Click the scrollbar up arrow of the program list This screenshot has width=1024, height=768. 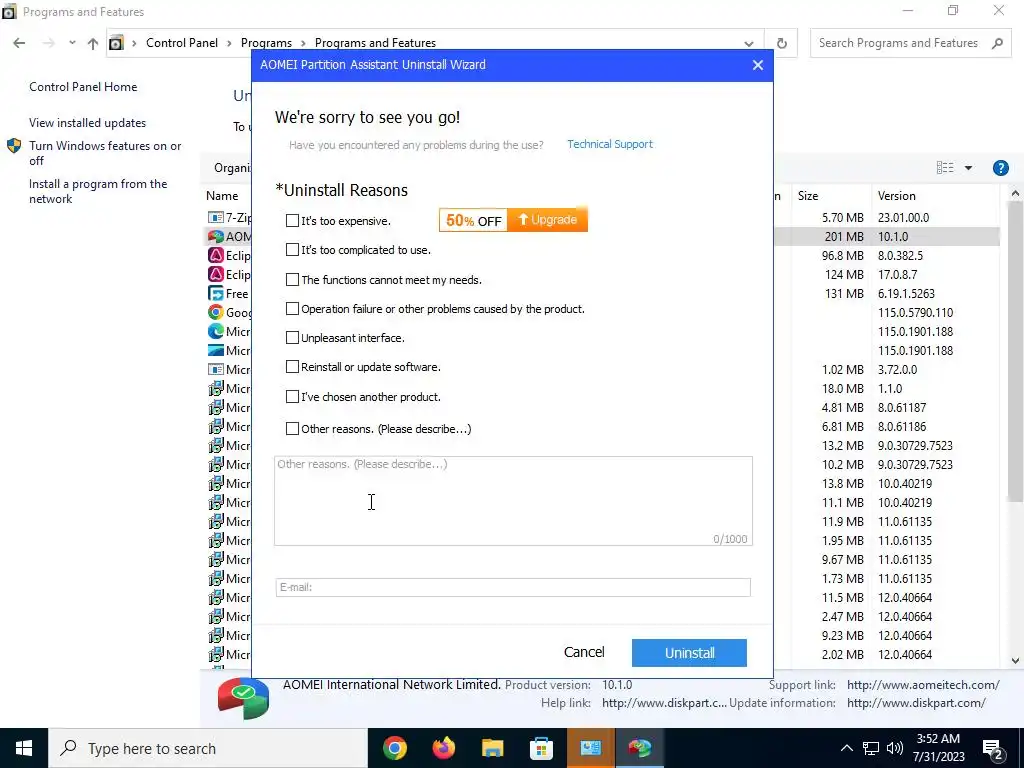tap(1015, 193)
